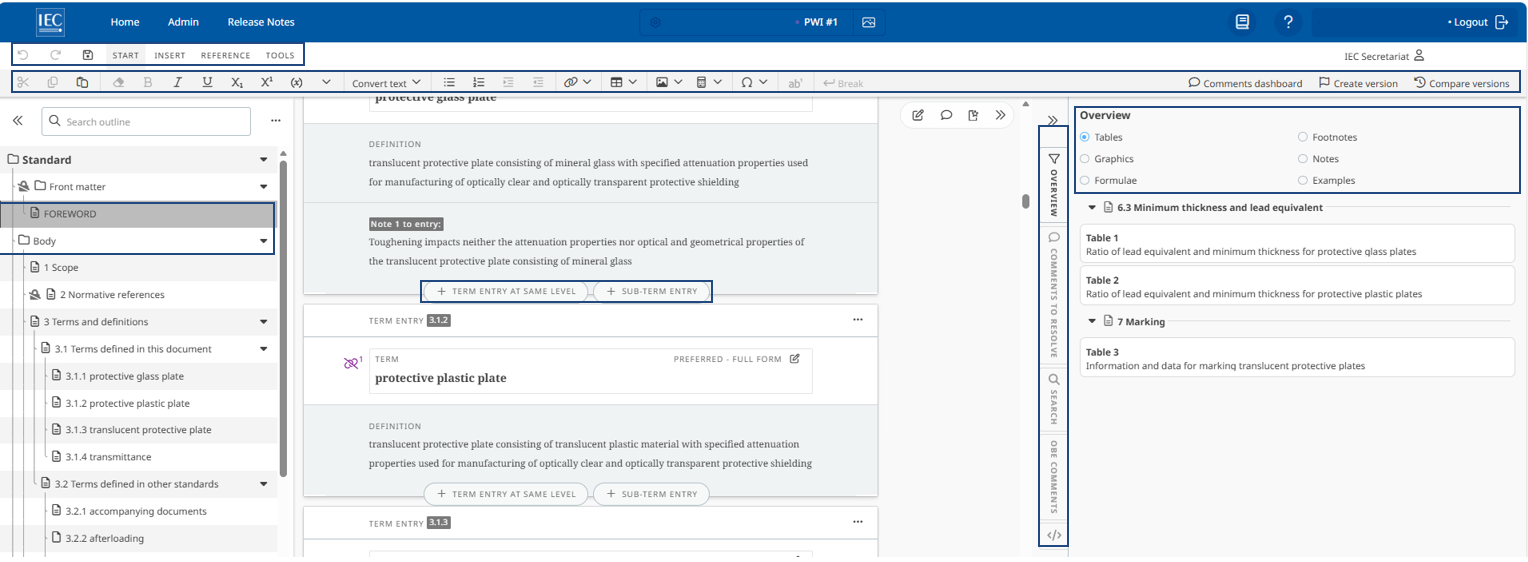Select the Graphics radio button

coord(1085,159)
